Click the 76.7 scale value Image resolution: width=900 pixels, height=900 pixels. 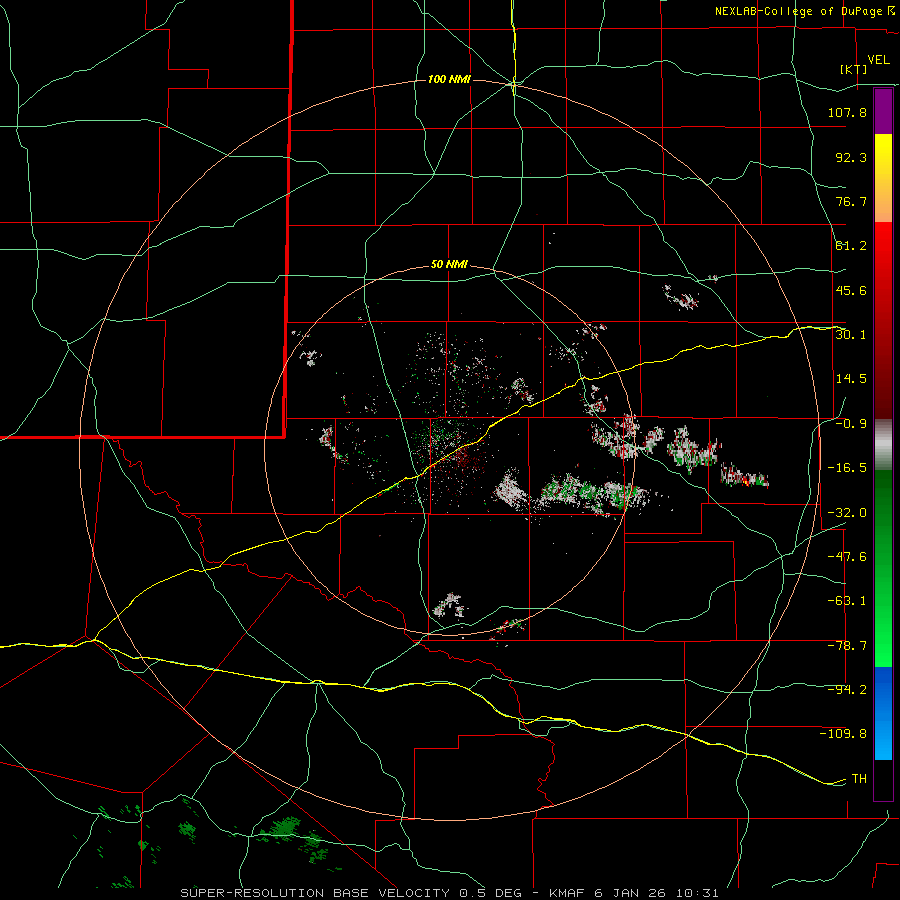[x=851, y=201]
